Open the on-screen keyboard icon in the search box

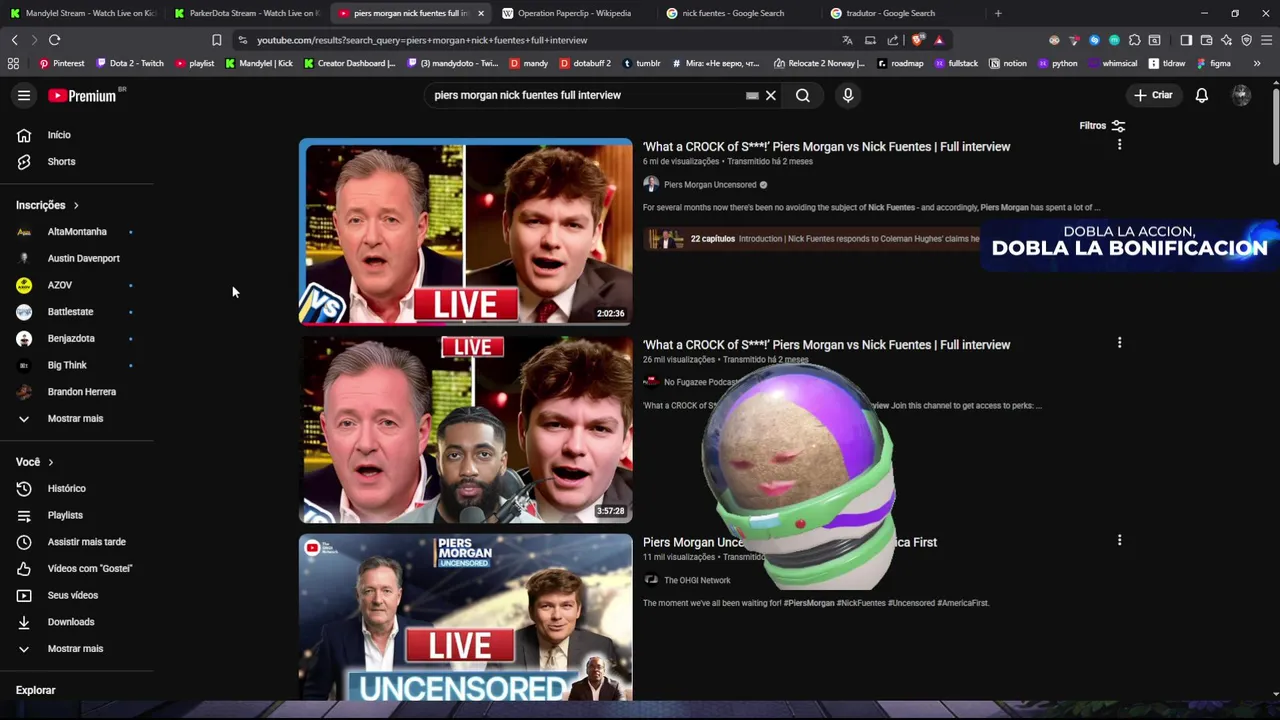(752, 96)
